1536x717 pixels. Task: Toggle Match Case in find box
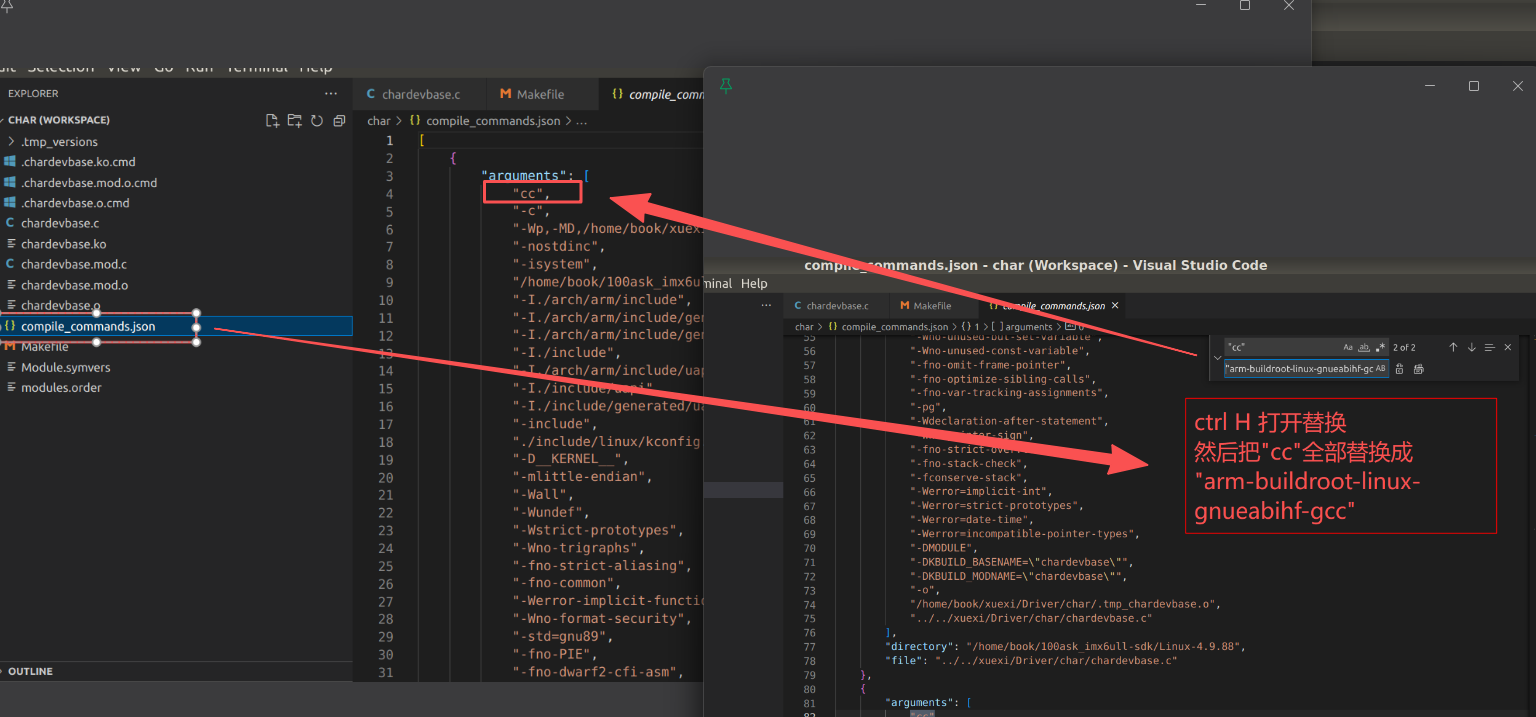tap(1348, 347)
